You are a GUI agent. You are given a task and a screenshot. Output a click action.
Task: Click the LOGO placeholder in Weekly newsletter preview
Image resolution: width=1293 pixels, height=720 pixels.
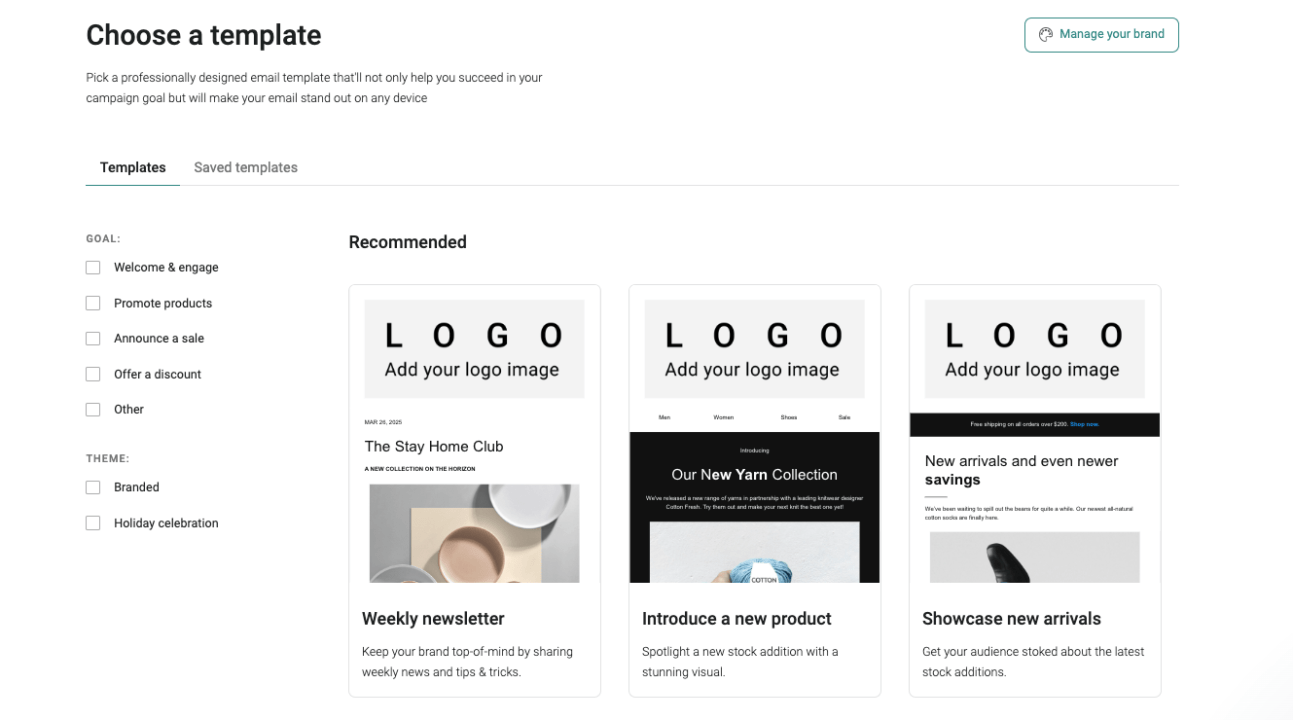pyautogui.click(x=474, y=348)
